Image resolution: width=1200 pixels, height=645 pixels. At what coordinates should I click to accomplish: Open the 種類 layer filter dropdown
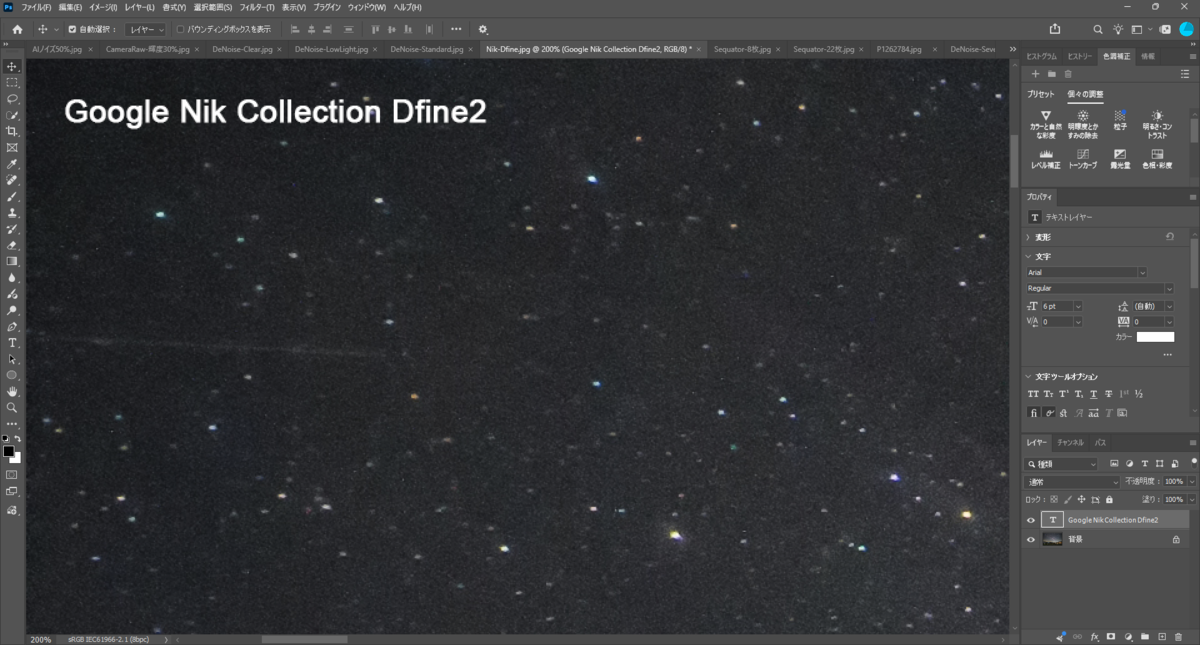tap(1062, 464)
